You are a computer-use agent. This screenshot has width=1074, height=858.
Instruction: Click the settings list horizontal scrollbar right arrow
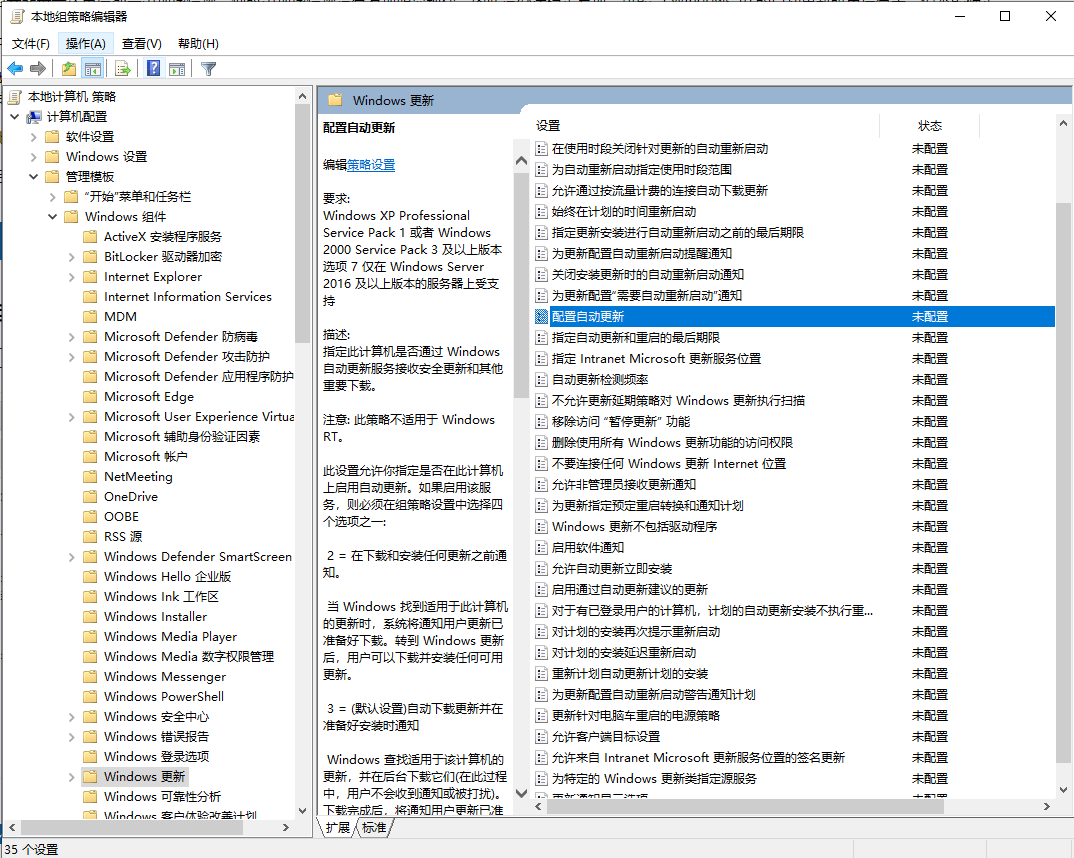tap(1047, 807)
